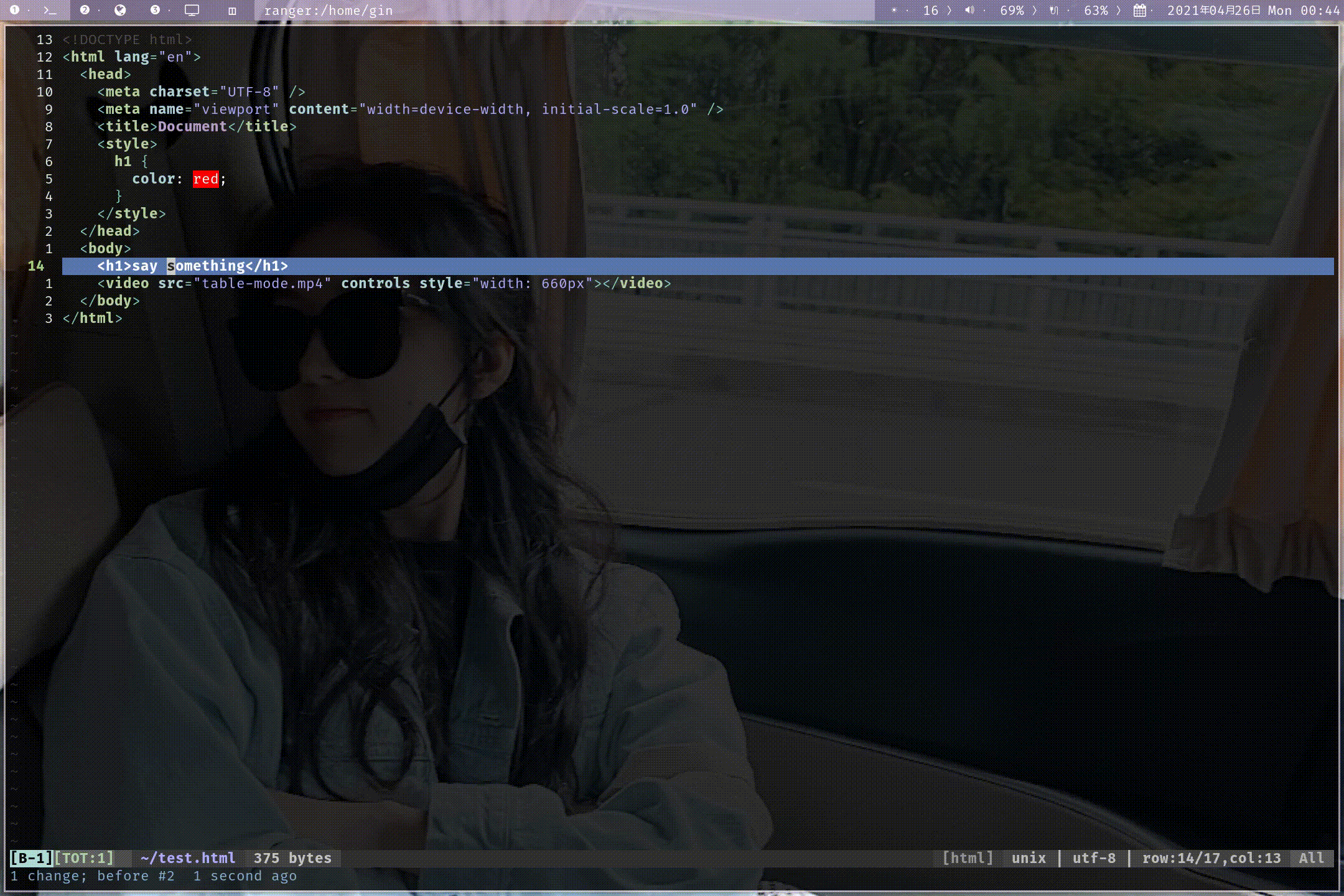Image resolution: width=1344 pixels, height=896 pixels.
Task: Click the [html] filetype indicator
Action: (968, 858)
